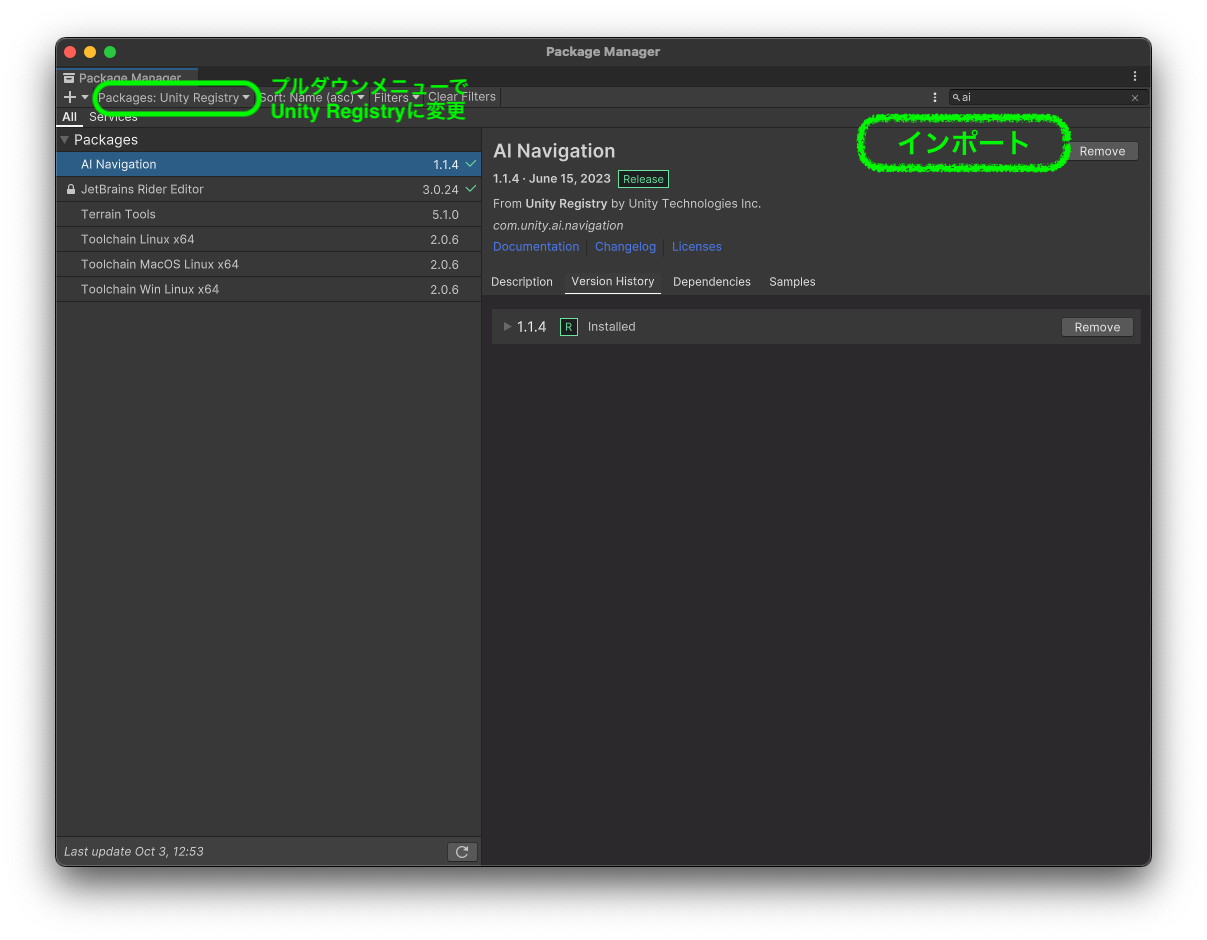Open the Packages: Unity Registry dropdown

click(x=174, y=98)
